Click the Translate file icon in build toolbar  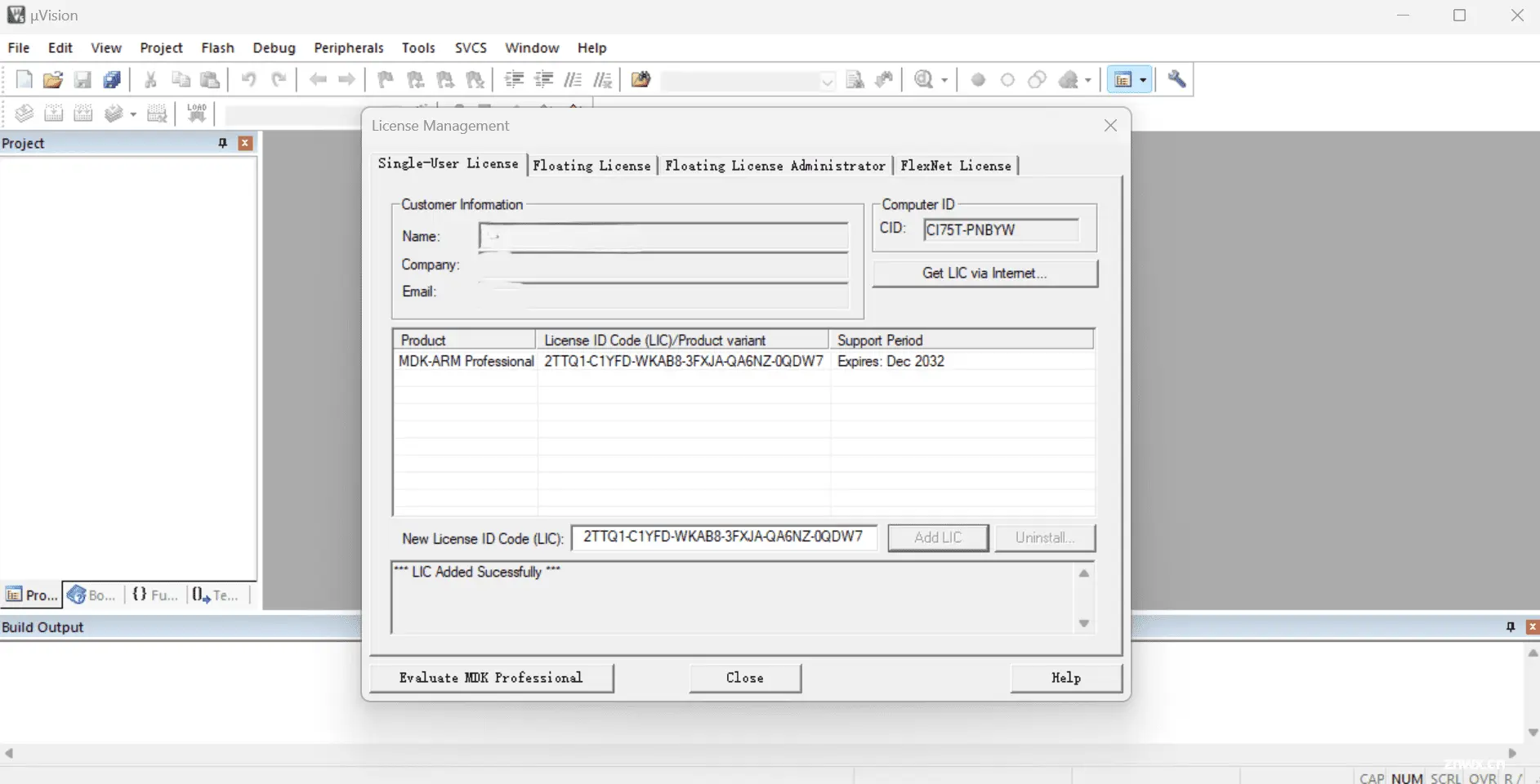coord(25,114)
